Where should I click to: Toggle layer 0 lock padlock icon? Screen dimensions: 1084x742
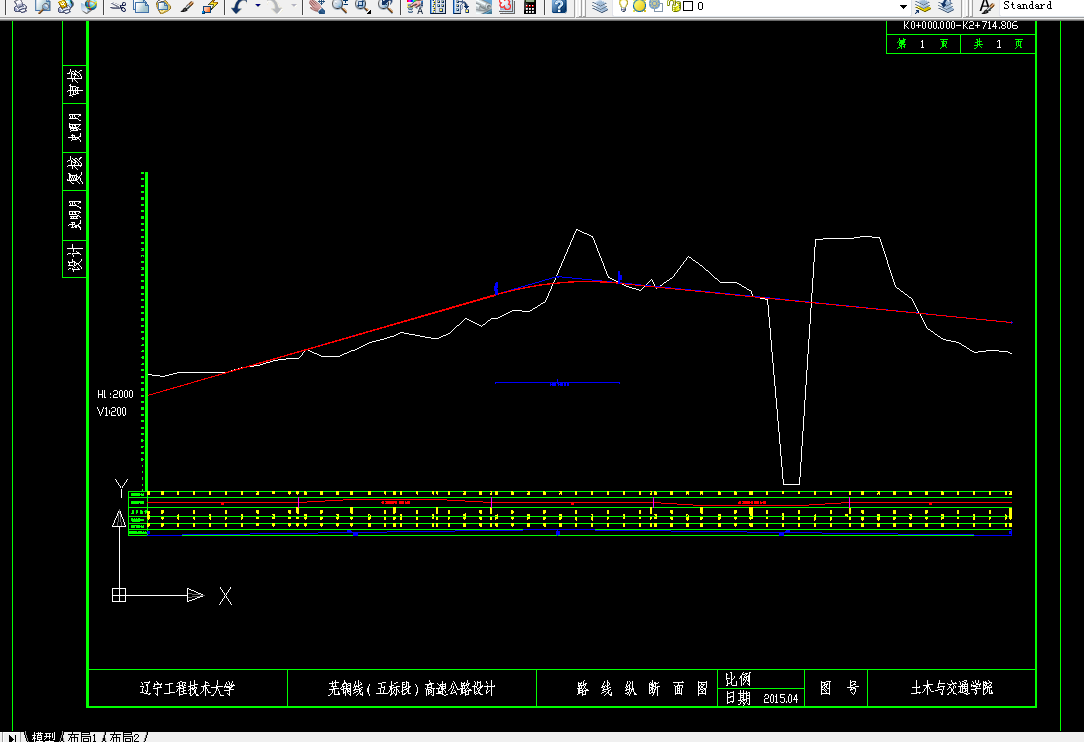tap(674, 6)
